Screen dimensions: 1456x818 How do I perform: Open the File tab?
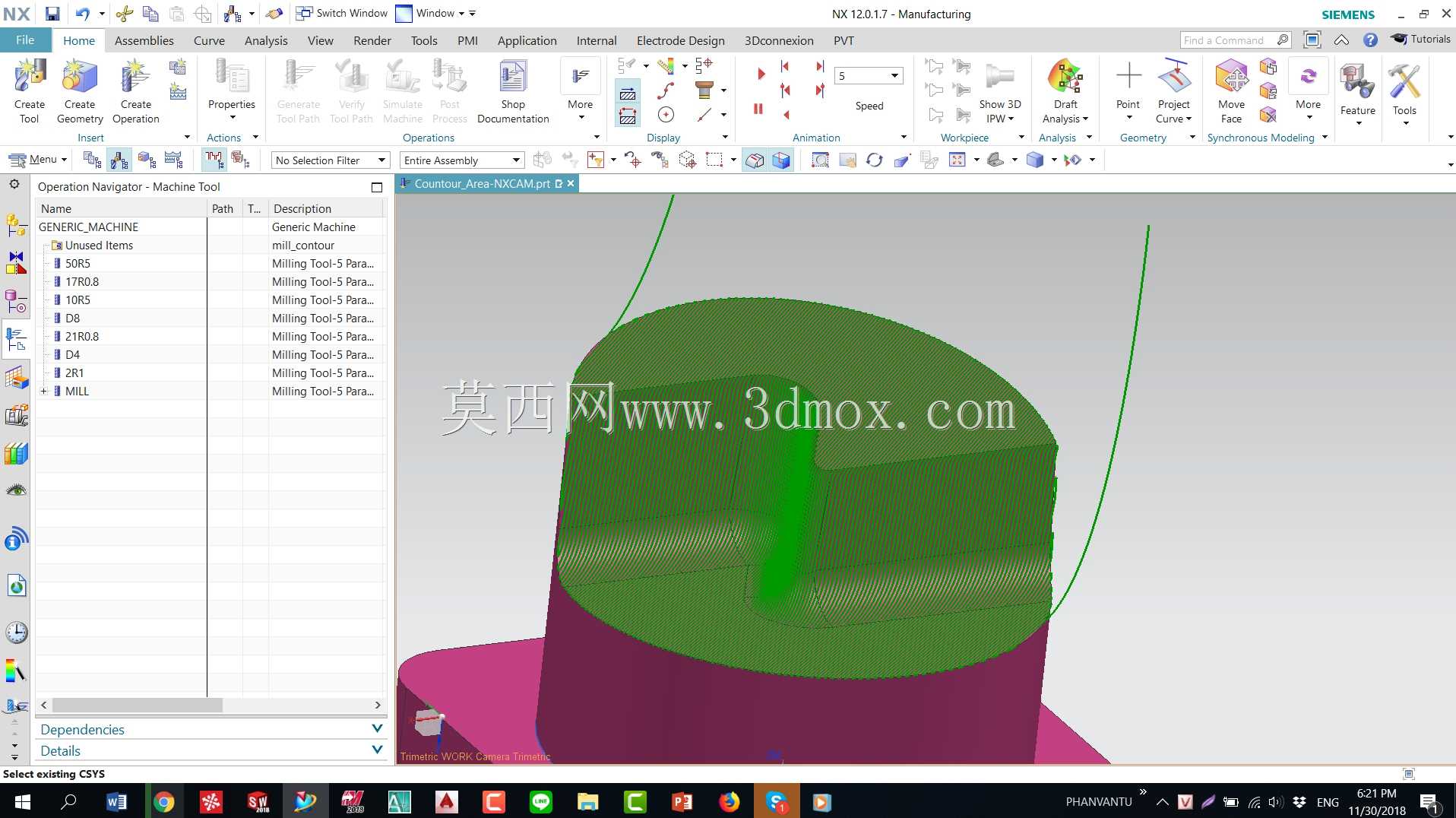tap(25, 40)
